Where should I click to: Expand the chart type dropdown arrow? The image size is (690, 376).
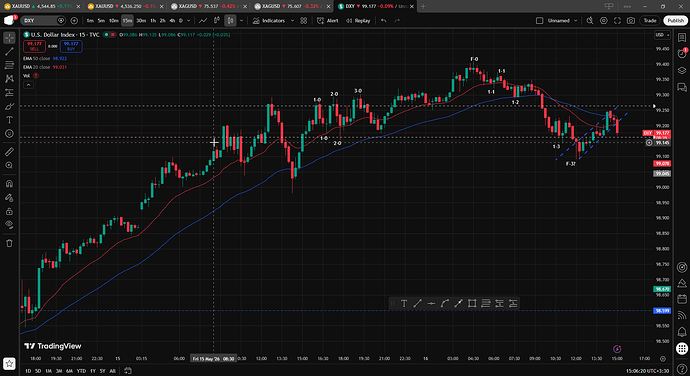click(x=242, y=21)
